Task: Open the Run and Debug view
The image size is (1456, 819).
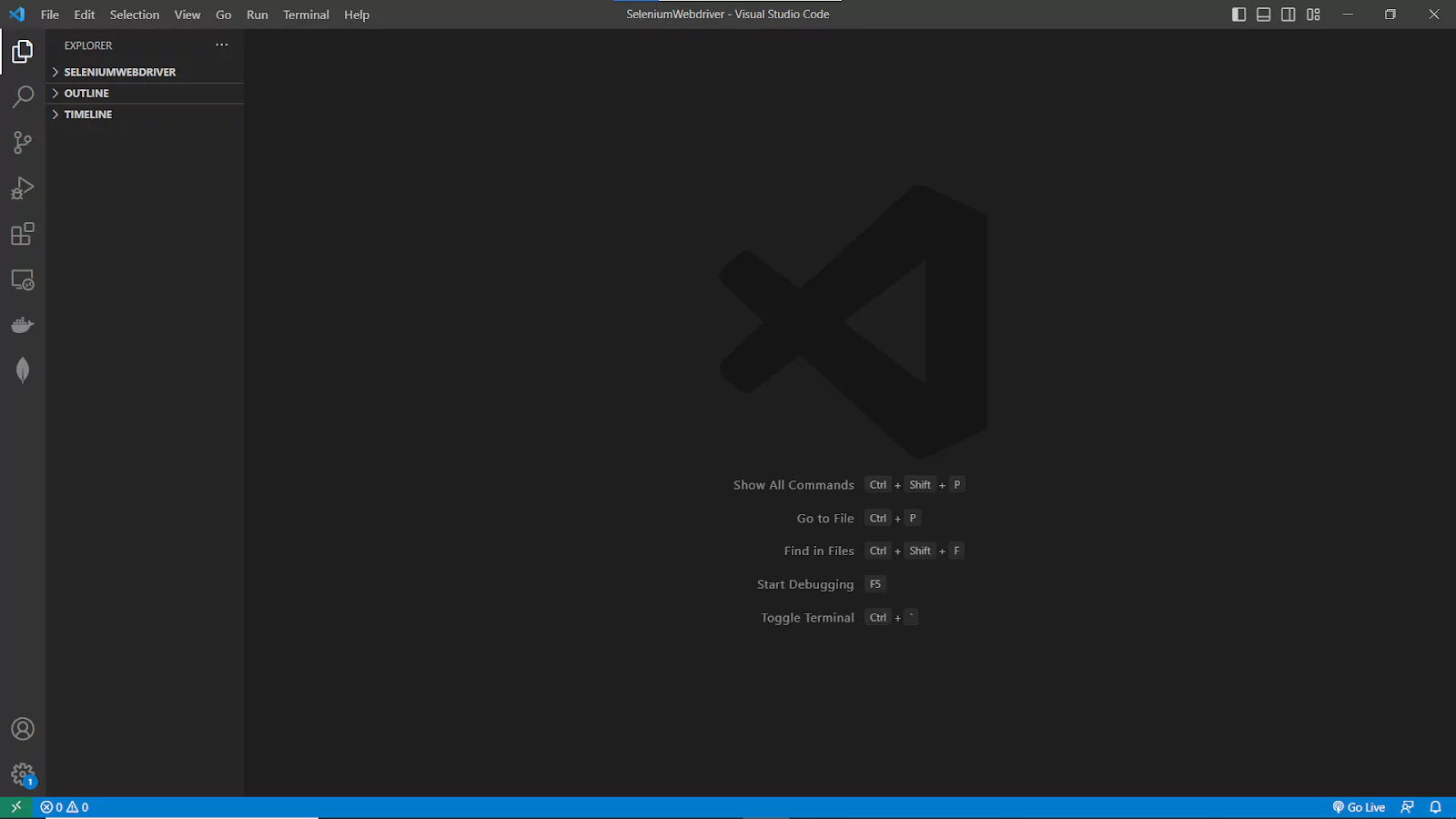Action: coord(23,187)
